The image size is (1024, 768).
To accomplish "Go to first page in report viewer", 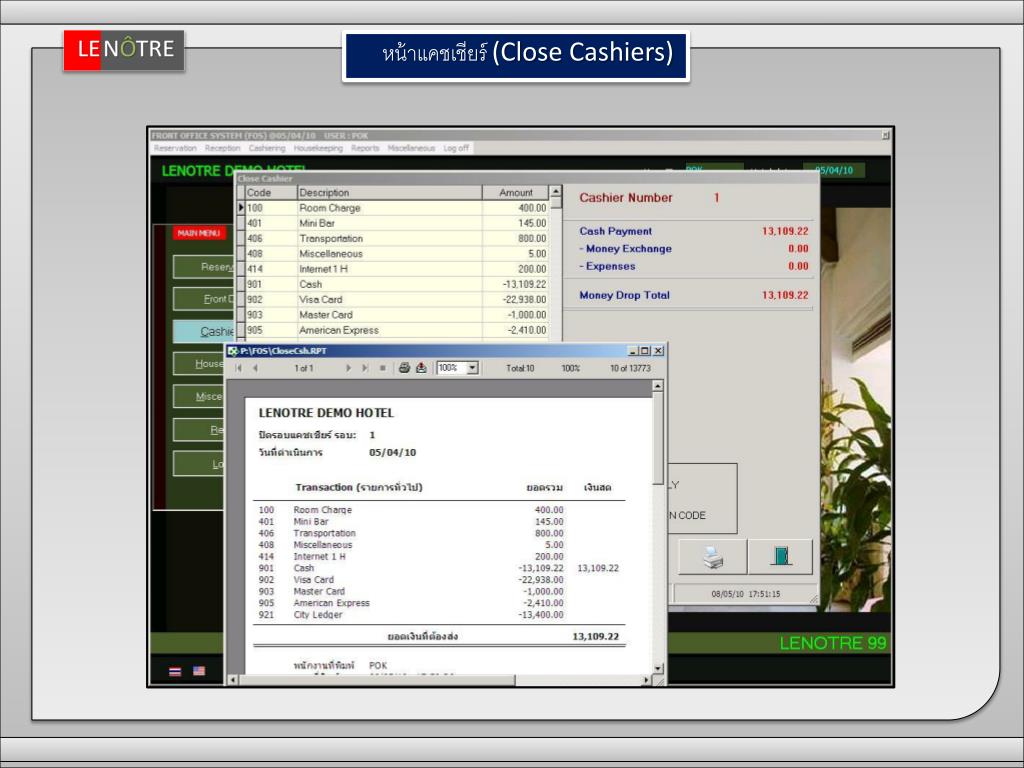I will 238,368.
